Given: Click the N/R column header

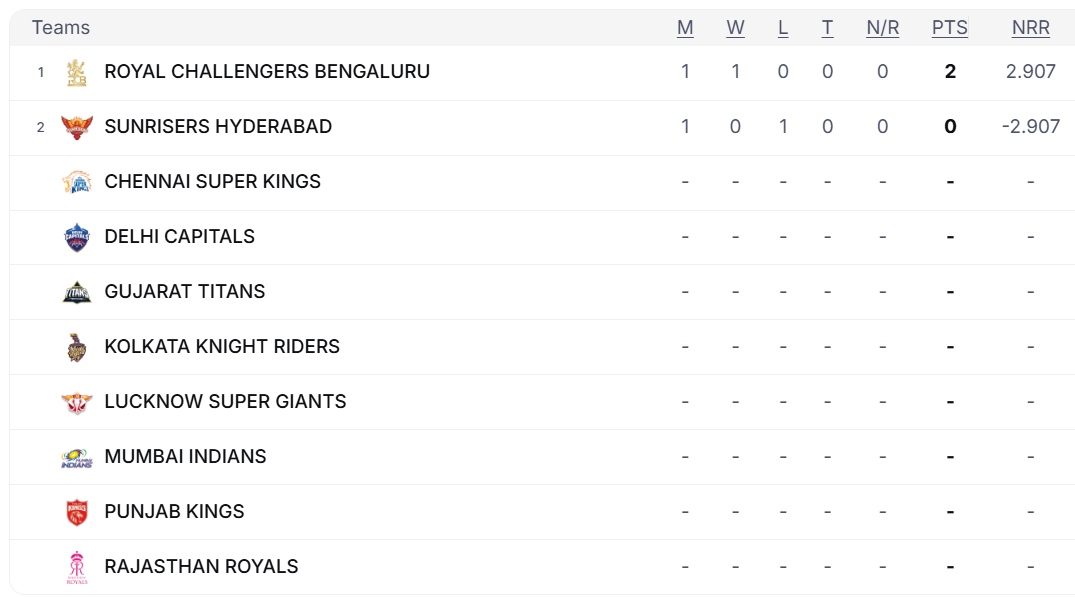Looking at the screenshot, I should pos(882,28).
